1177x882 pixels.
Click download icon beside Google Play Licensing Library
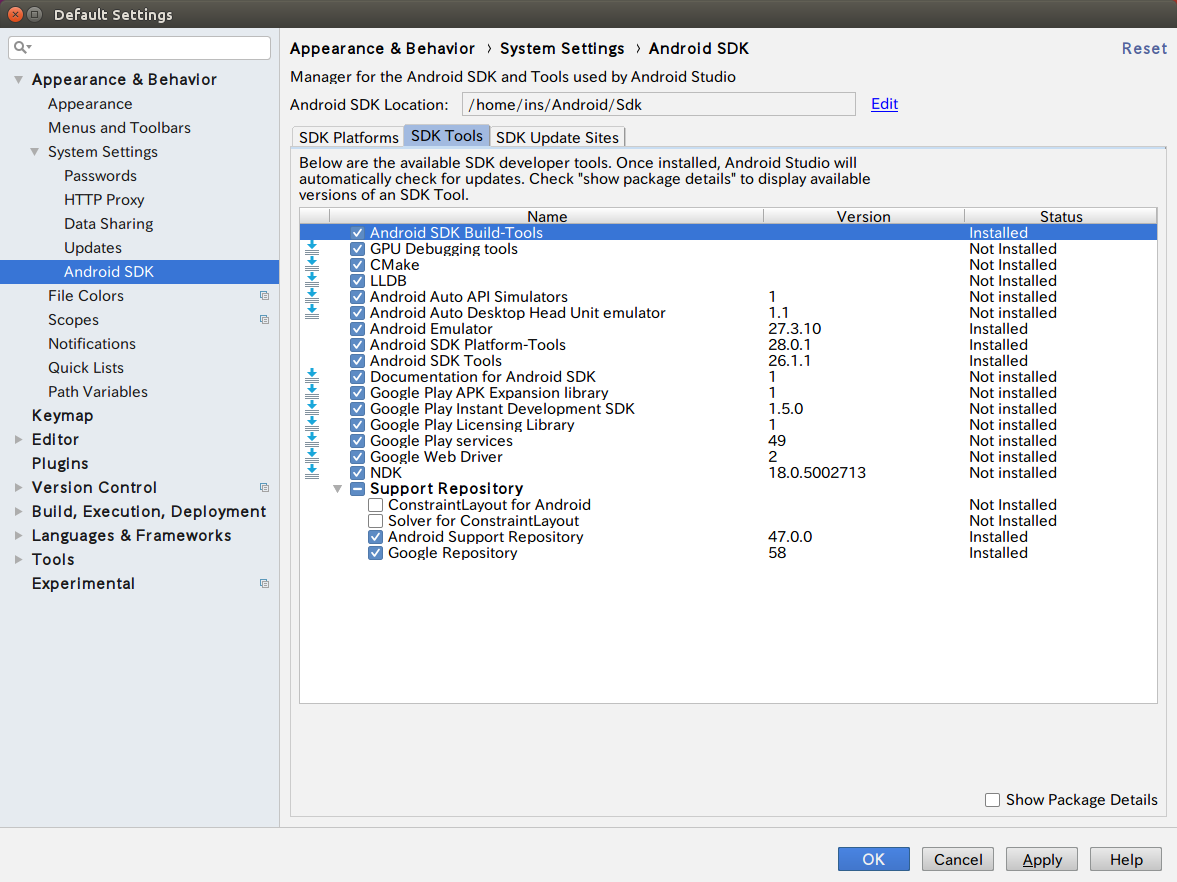pyautogui.click(x=312, y=425)
